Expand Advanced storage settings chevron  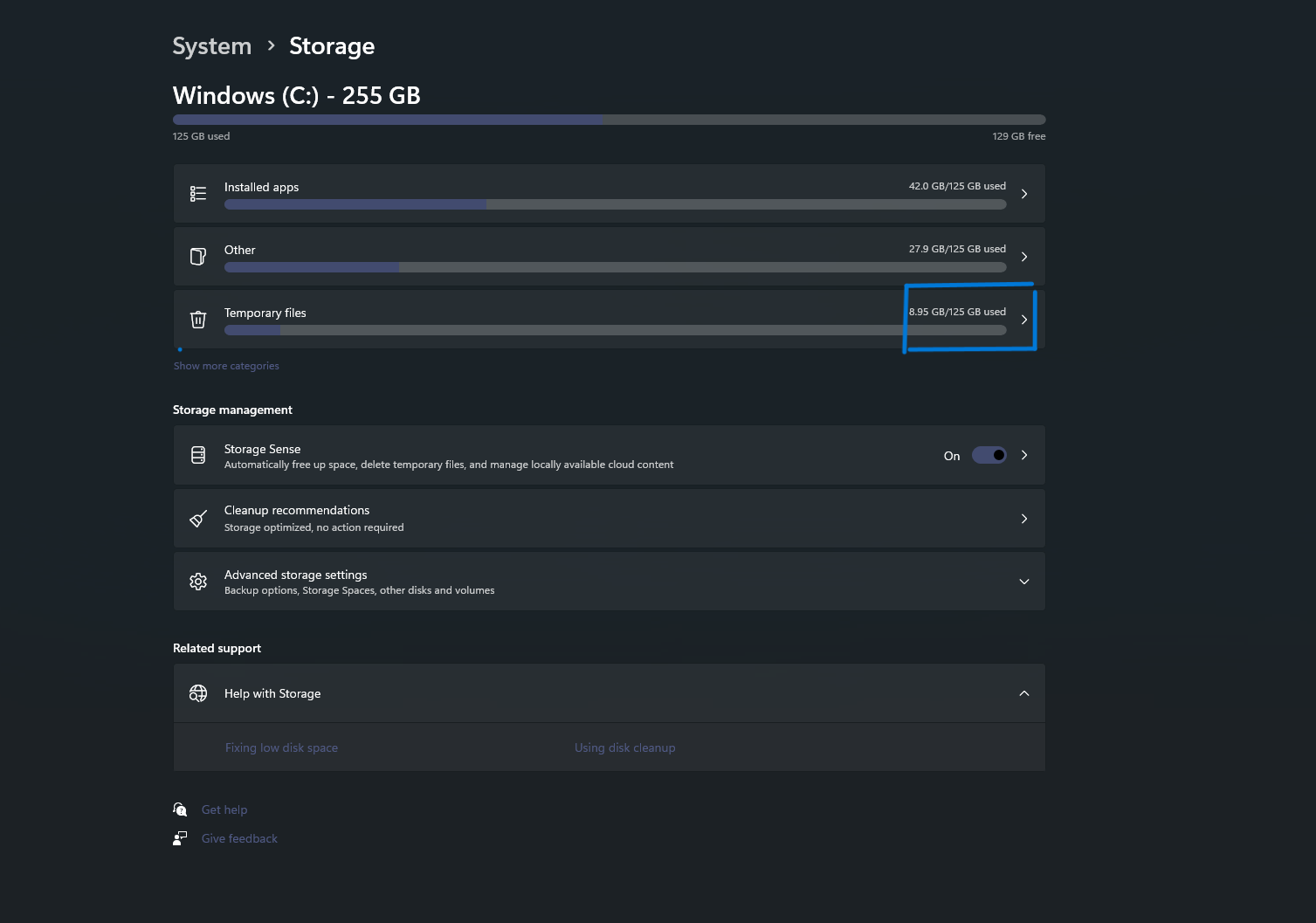pos(1024,582)
